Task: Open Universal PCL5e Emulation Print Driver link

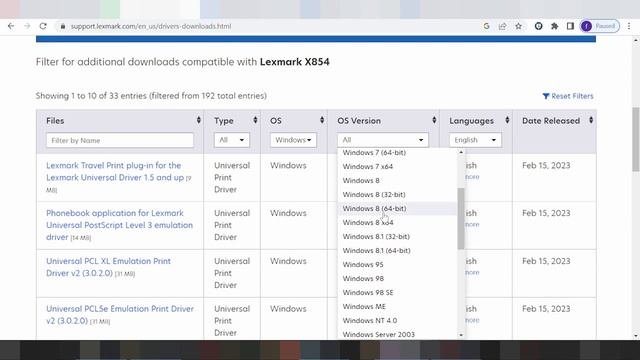Action: tap(120, 315)
